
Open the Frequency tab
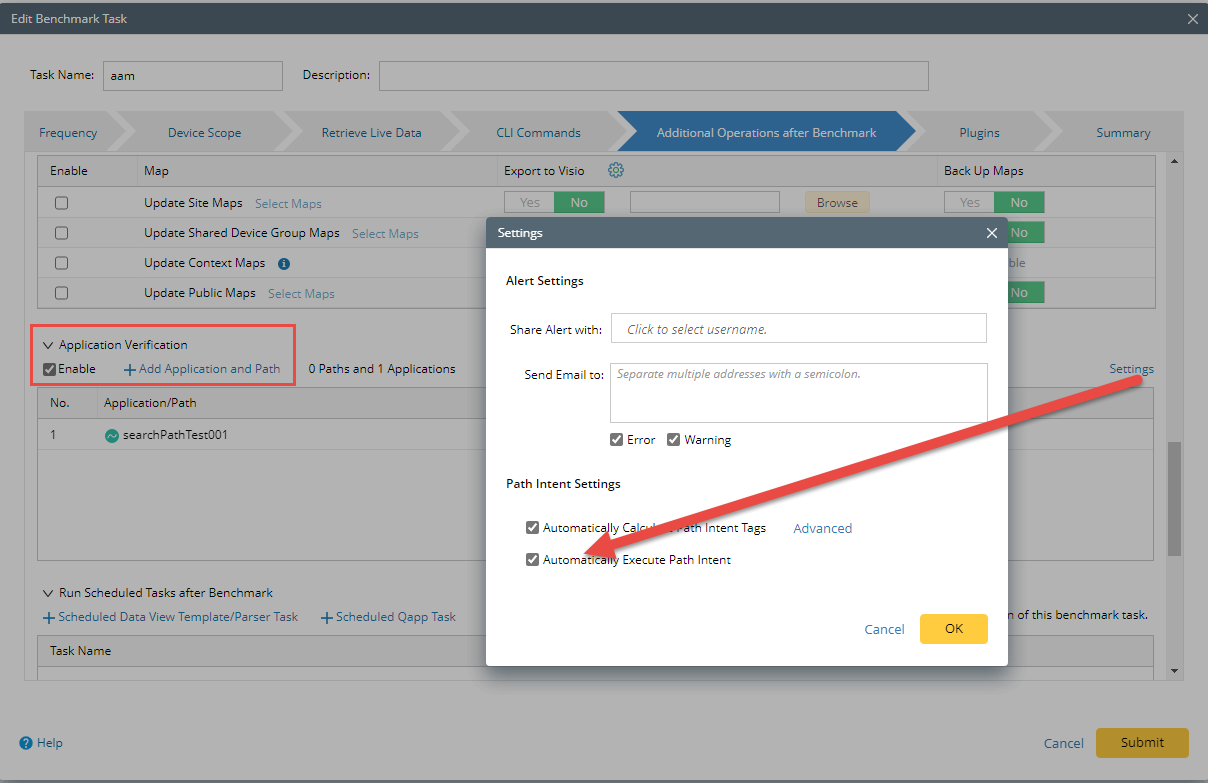click(x=68, y=131)
